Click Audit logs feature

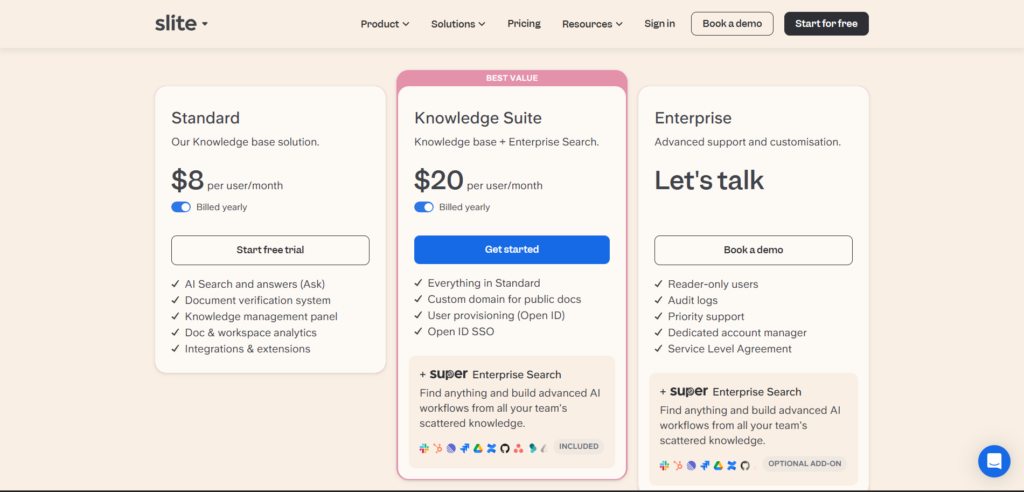point(692,301)
